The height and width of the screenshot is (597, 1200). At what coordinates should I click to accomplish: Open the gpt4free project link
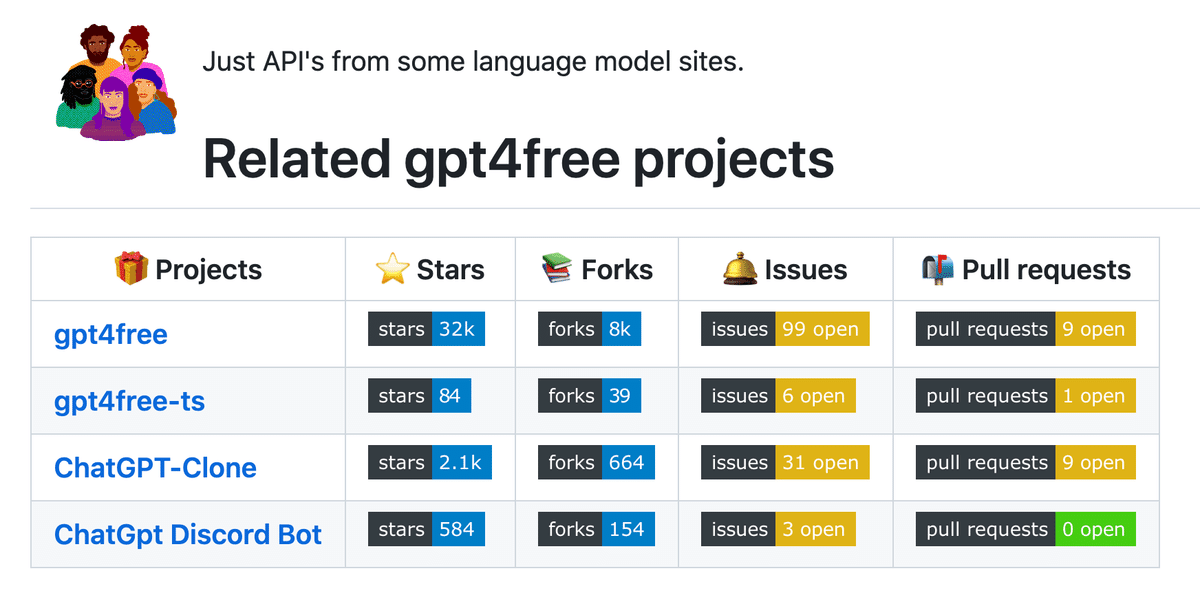(x=110, y=335)
